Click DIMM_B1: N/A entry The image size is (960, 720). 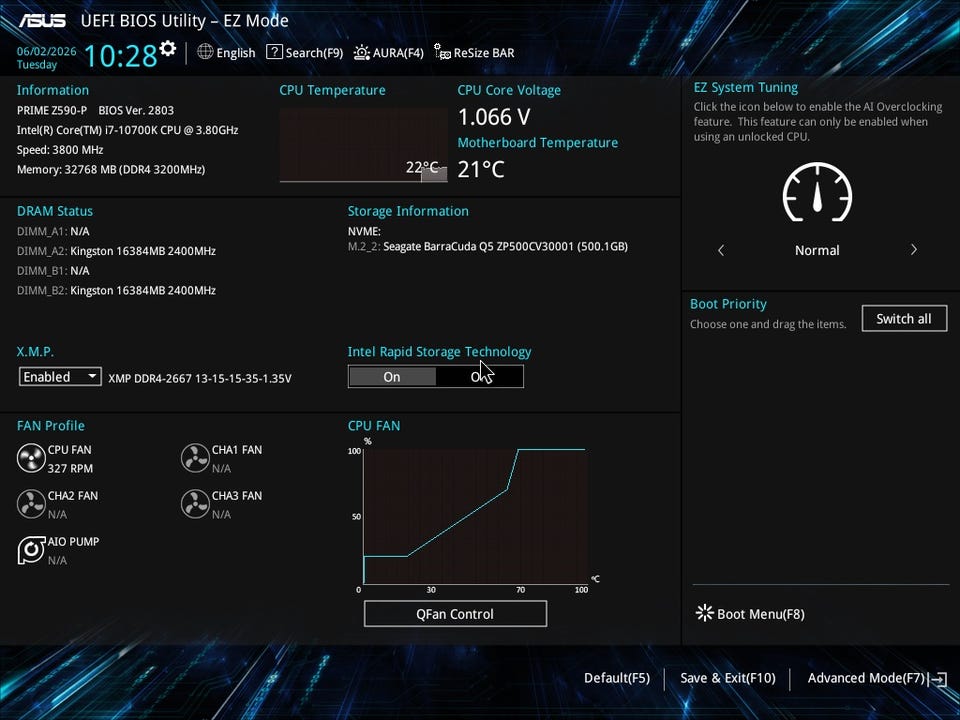[x=53, y=271]
